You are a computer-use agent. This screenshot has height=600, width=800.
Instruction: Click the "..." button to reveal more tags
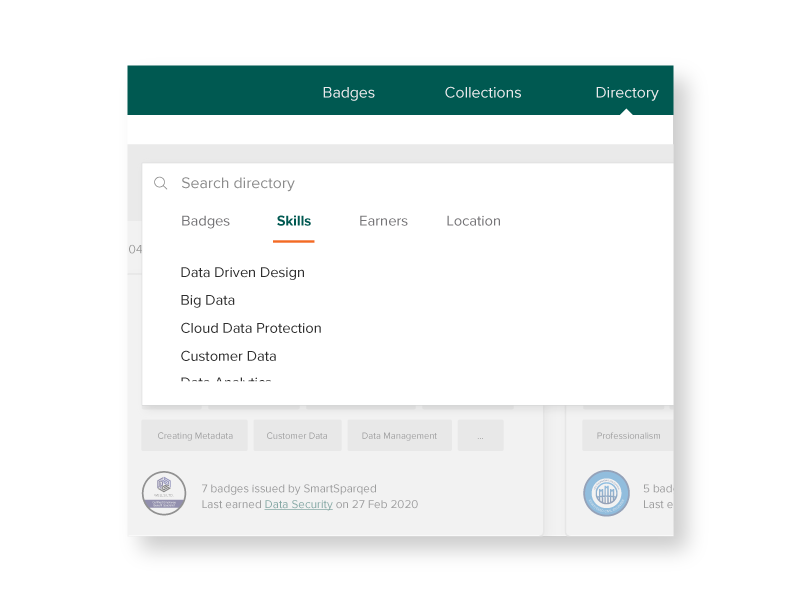480,435
